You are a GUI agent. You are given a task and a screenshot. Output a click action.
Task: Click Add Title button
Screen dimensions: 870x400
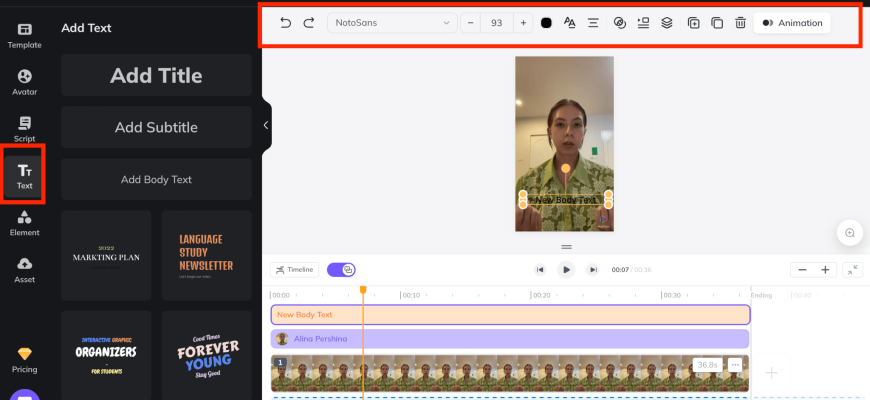(156, 75)
